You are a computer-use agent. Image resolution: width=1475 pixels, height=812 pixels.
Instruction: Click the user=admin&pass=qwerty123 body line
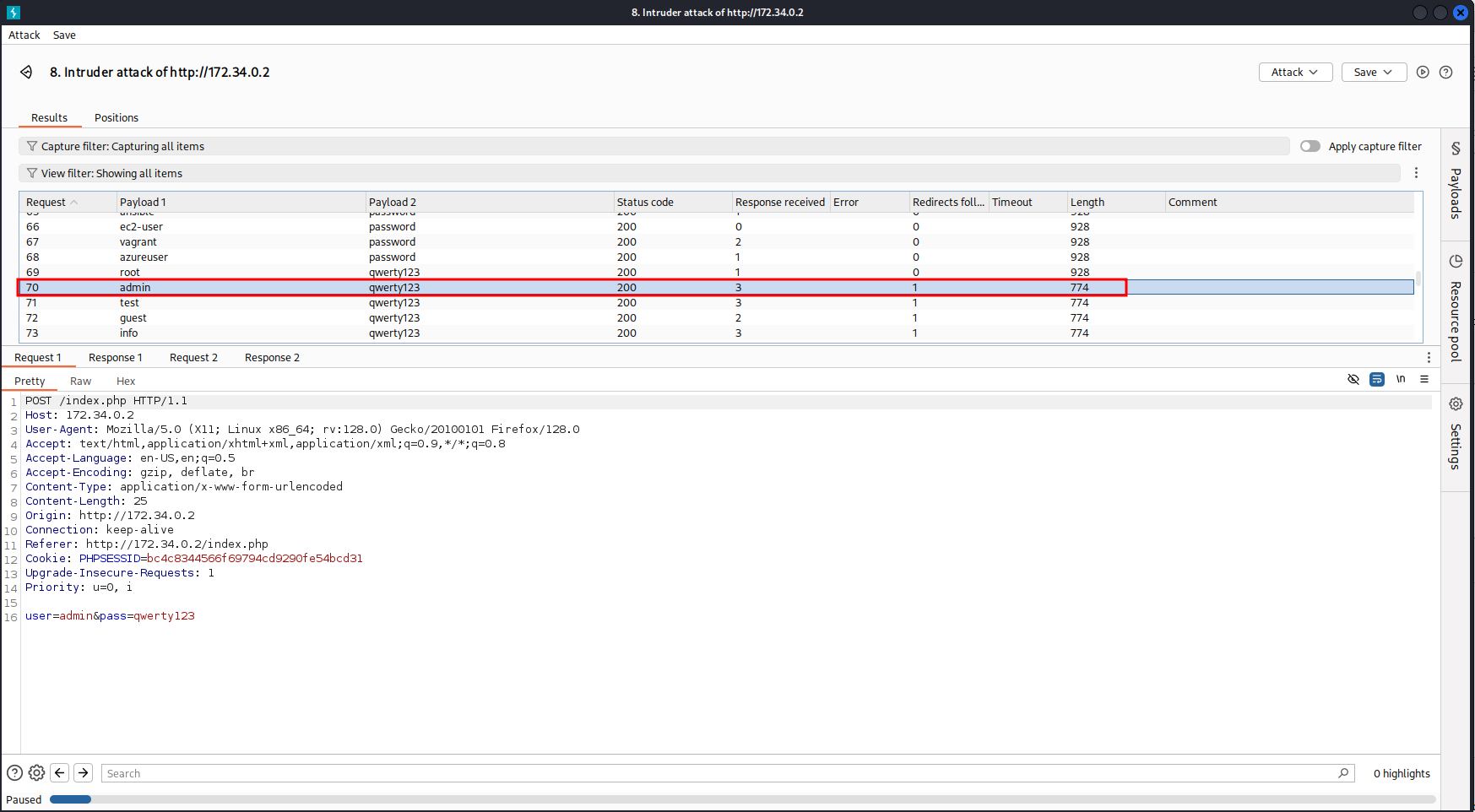point(110,615)
